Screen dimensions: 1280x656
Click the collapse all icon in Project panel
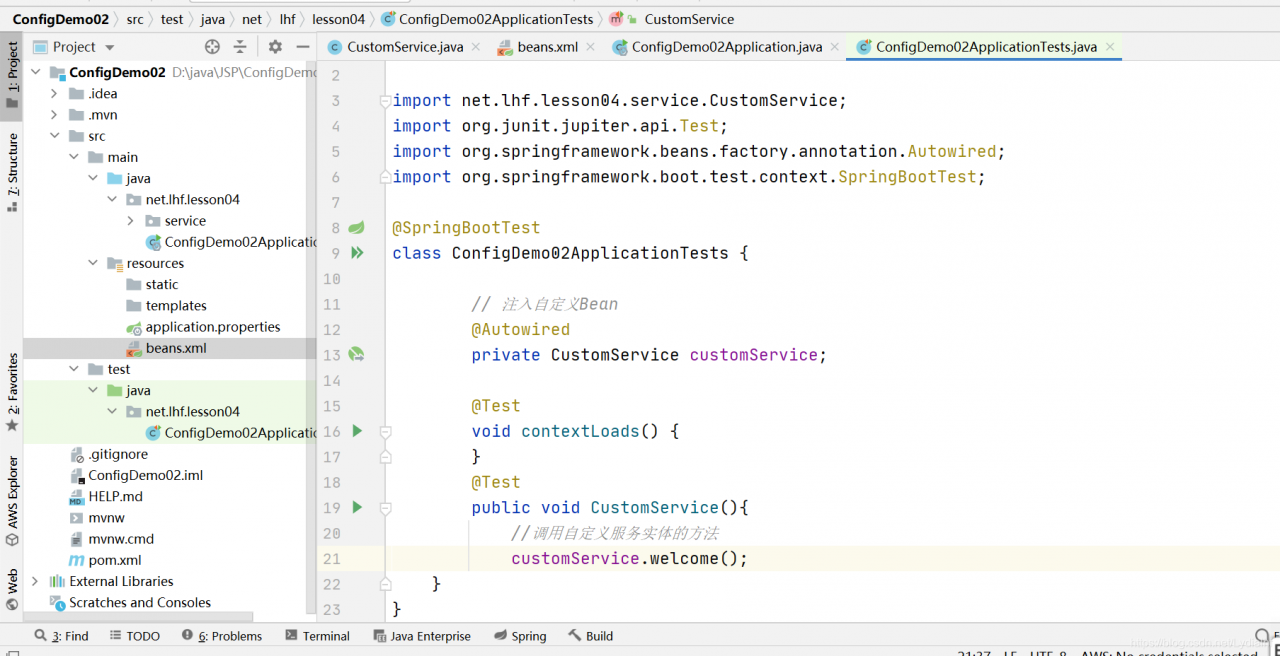coord(240,47)
